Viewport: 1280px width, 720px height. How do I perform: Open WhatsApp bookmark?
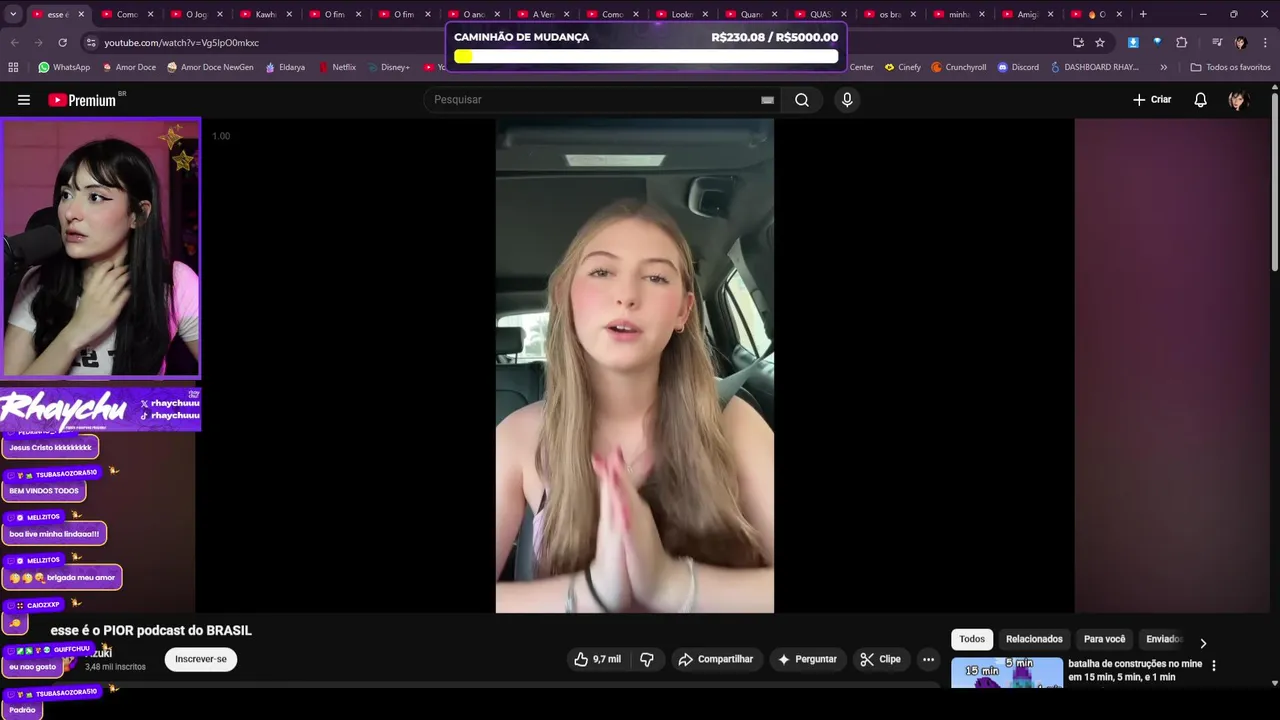click(64, 67)
